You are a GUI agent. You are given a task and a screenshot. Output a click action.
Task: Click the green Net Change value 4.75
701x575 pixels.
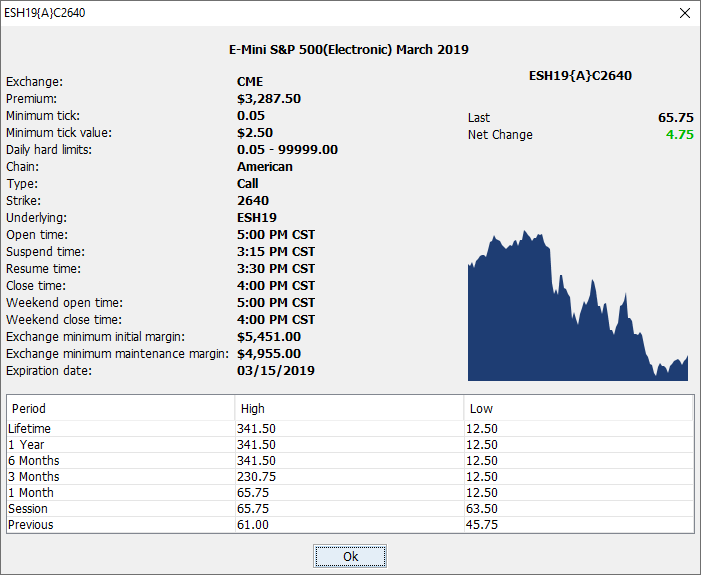tap(680, 135)
